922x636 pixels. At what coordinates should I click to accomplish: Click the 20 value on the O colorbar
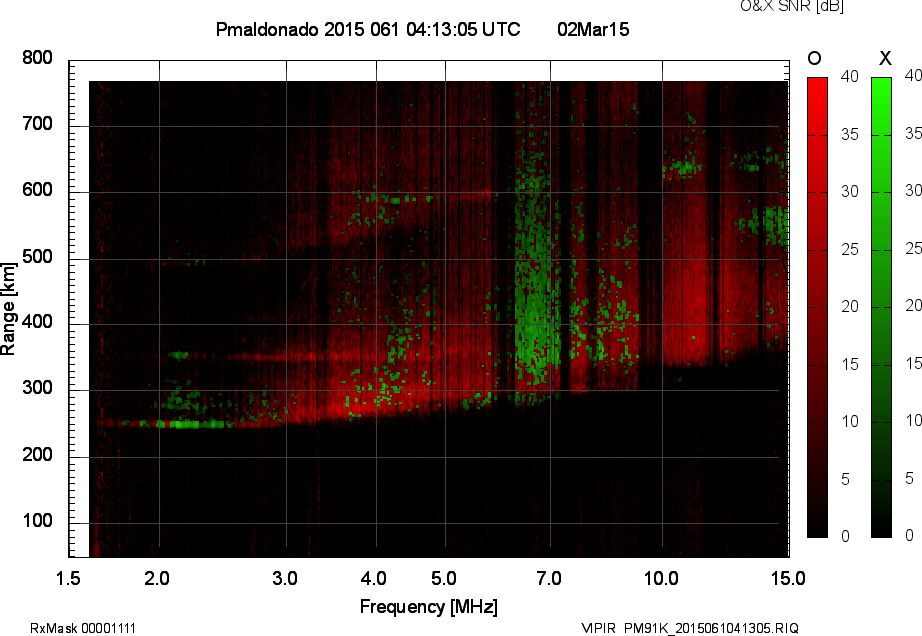850,307
